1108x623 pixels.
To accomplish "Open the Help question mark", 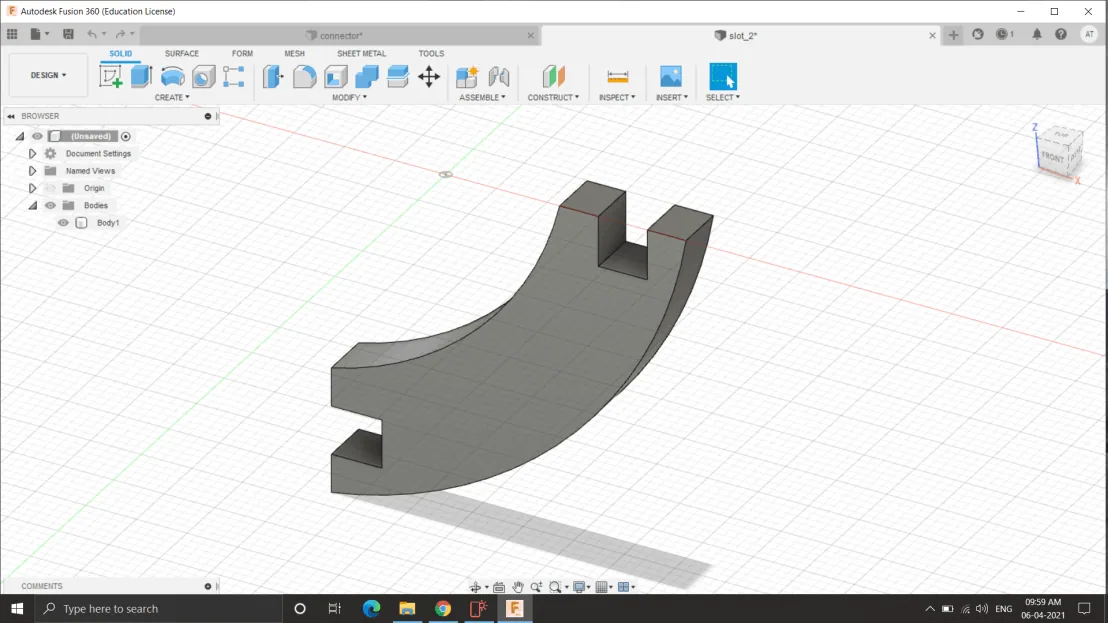I will (x=1061, y=34).
